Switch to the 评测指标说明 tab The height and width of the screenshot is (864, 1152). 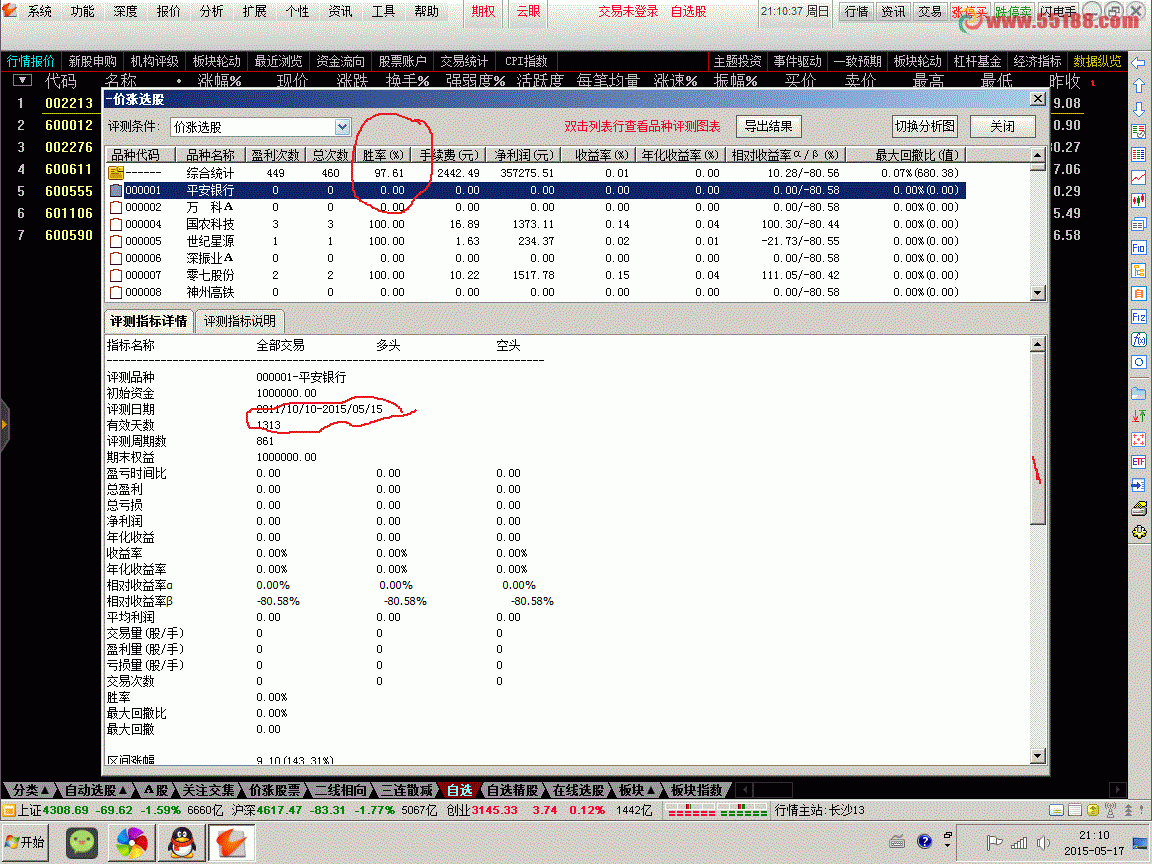(x=240, y=322)
